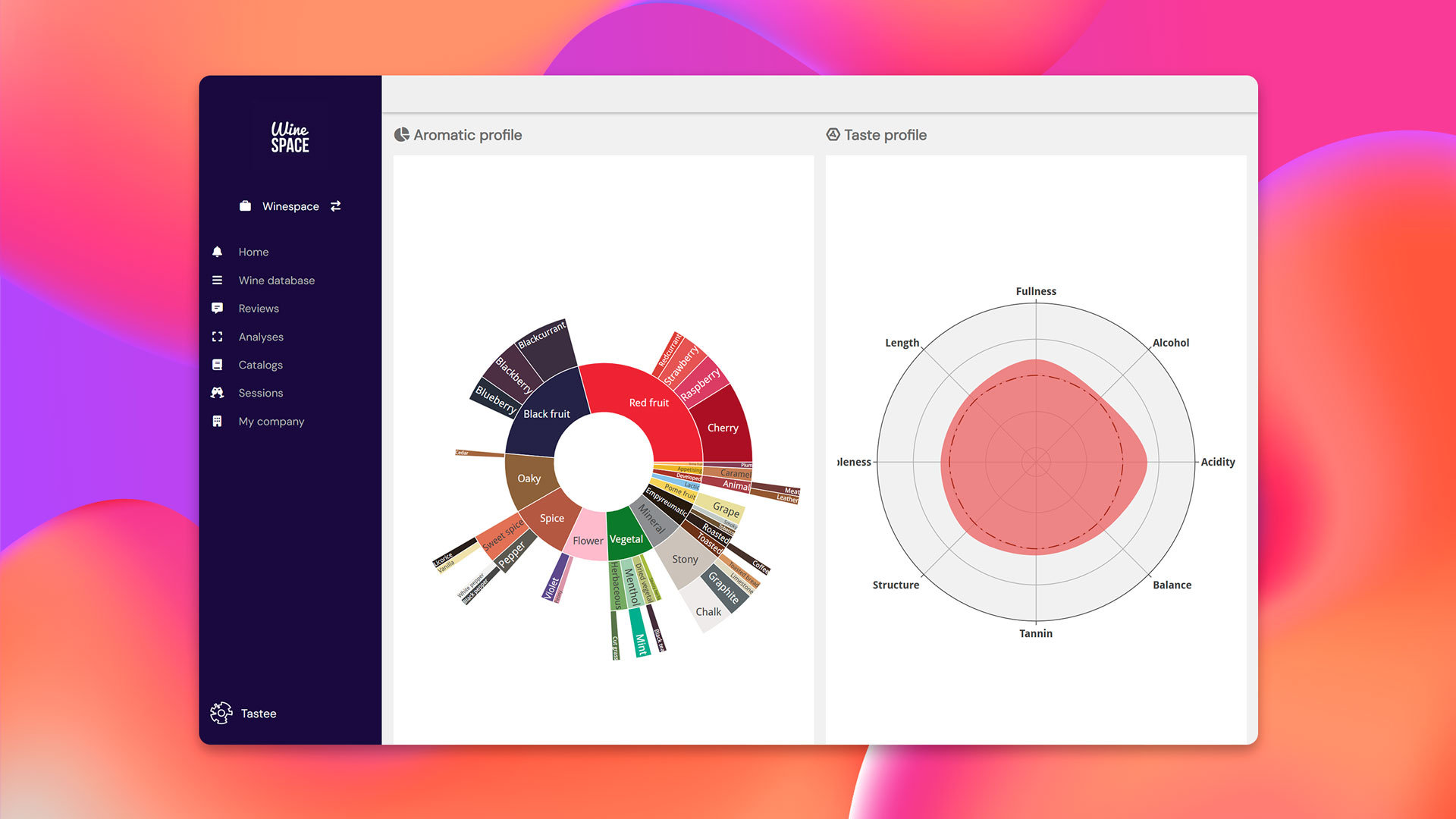Open the My company link
This screenshot has width=1456, height=819.
point(271,422)
